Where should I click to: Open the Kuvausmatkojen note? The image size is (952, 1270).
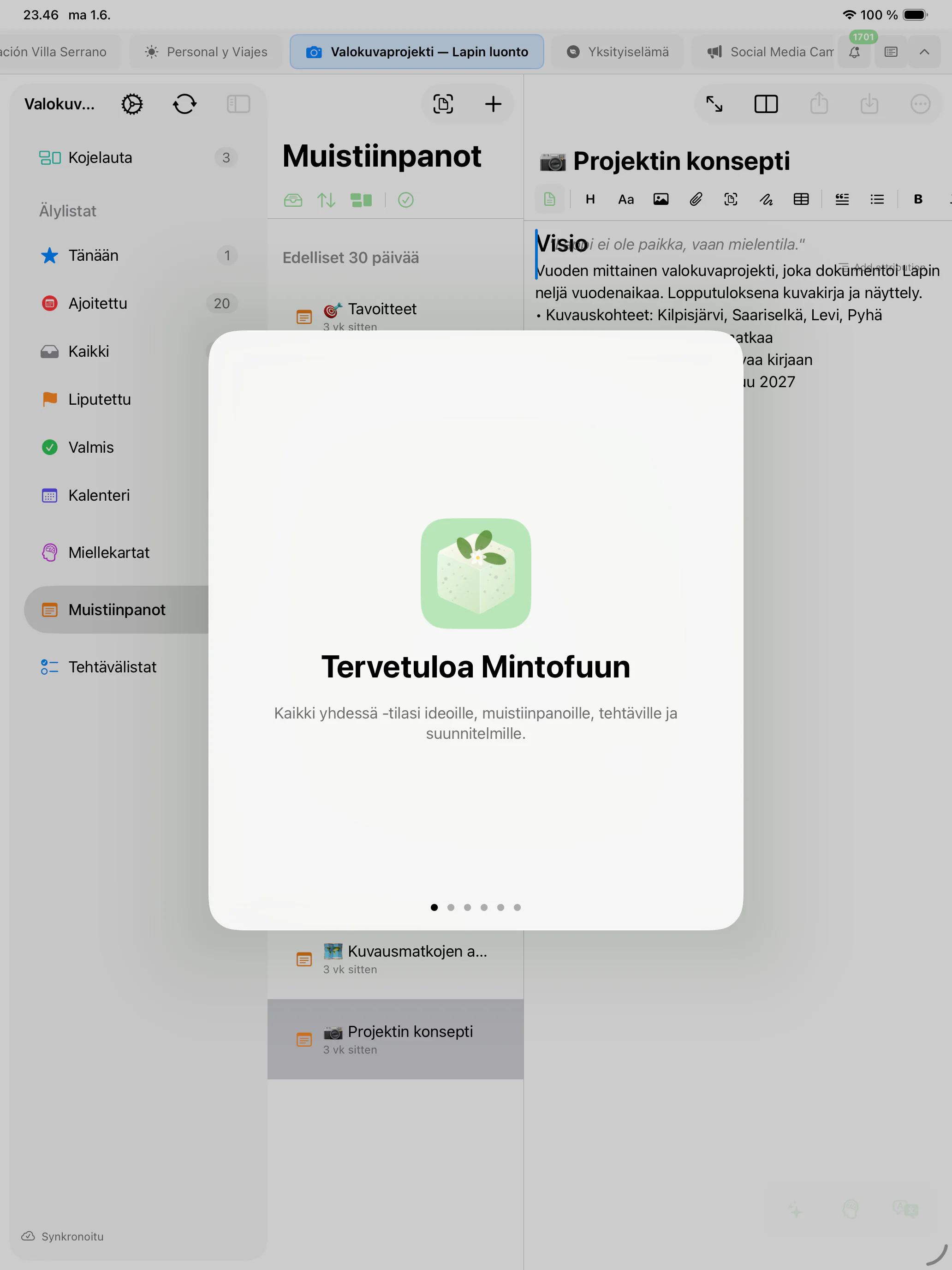395,959
